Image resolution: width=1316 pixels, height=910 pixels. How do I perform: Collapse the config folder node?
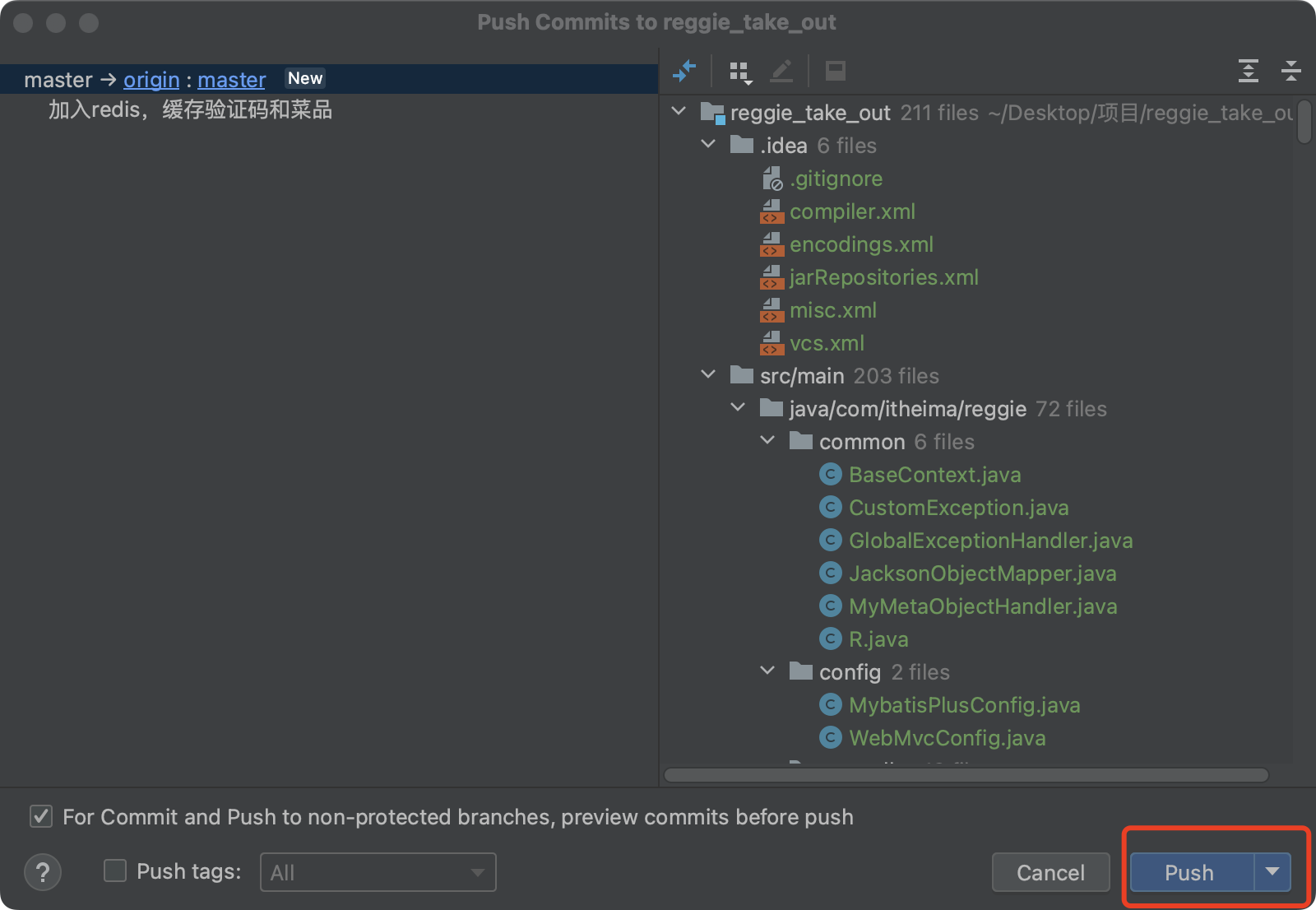(x=767, y=671)
